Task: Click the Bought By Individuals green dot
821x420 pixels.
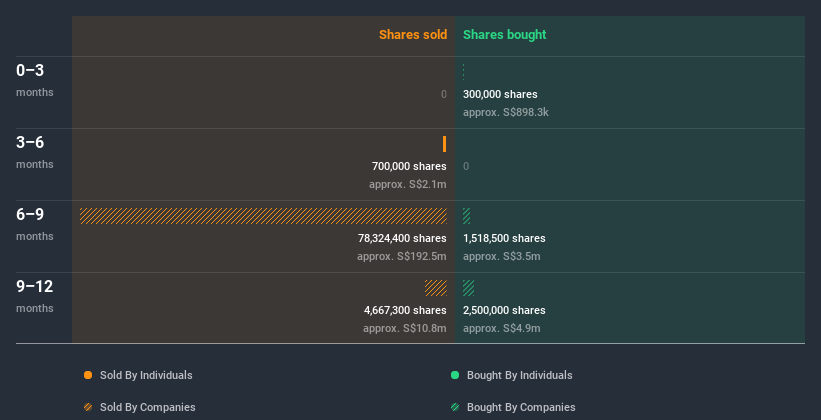Action: point(455,375)
